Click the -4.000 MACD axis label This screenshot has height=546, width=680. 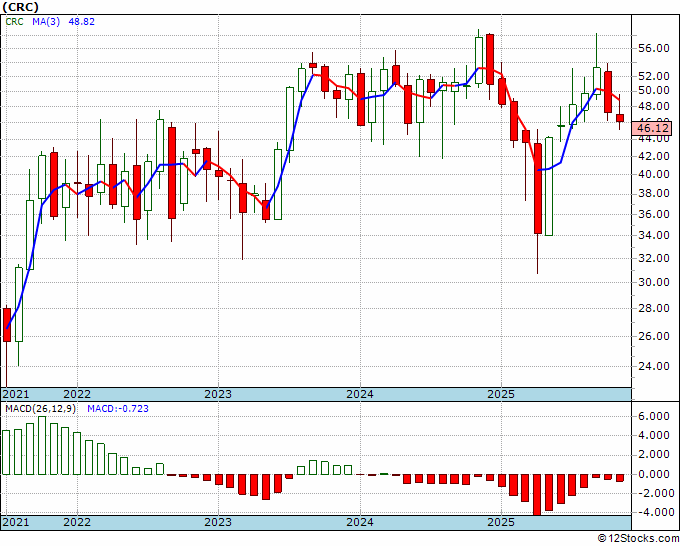[654, 512]
